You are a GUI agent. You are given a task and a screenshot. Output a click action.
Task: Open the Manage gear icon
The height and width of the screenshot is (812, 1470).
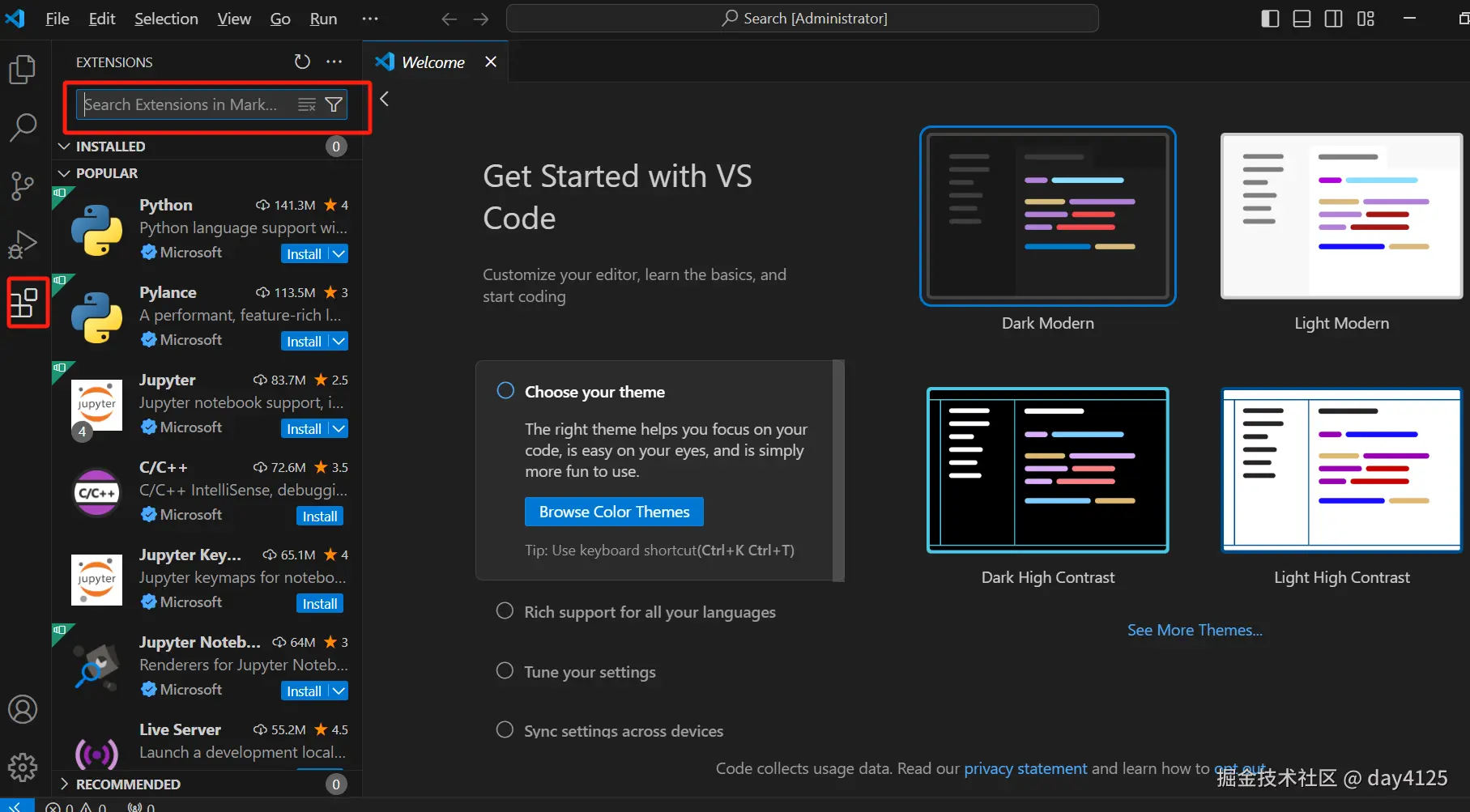pyautogui.click(x=23, y=767)
